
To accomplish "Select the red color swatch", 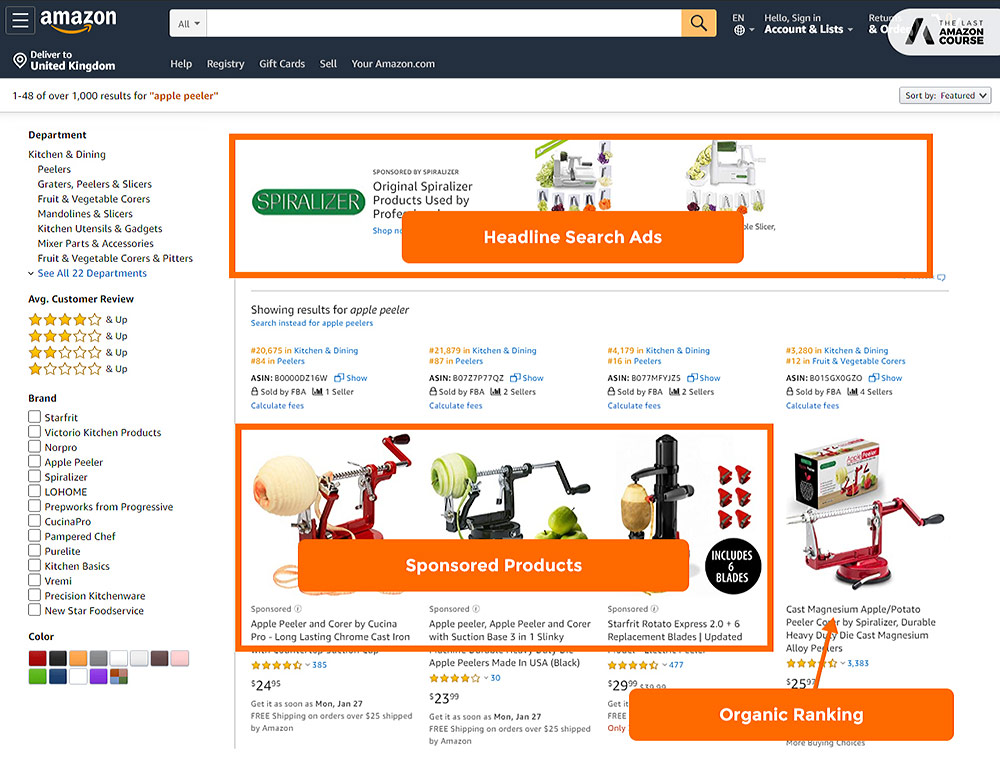I will [x=38, y=658].
